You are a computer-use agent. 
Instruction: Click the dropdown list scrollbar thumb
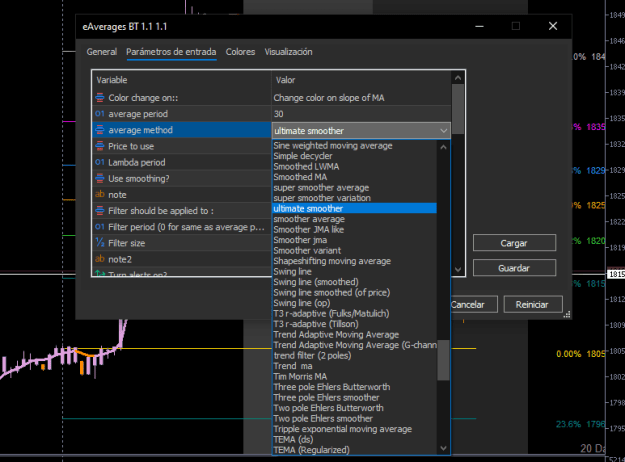pyautogui.click(x=443, y=360)
